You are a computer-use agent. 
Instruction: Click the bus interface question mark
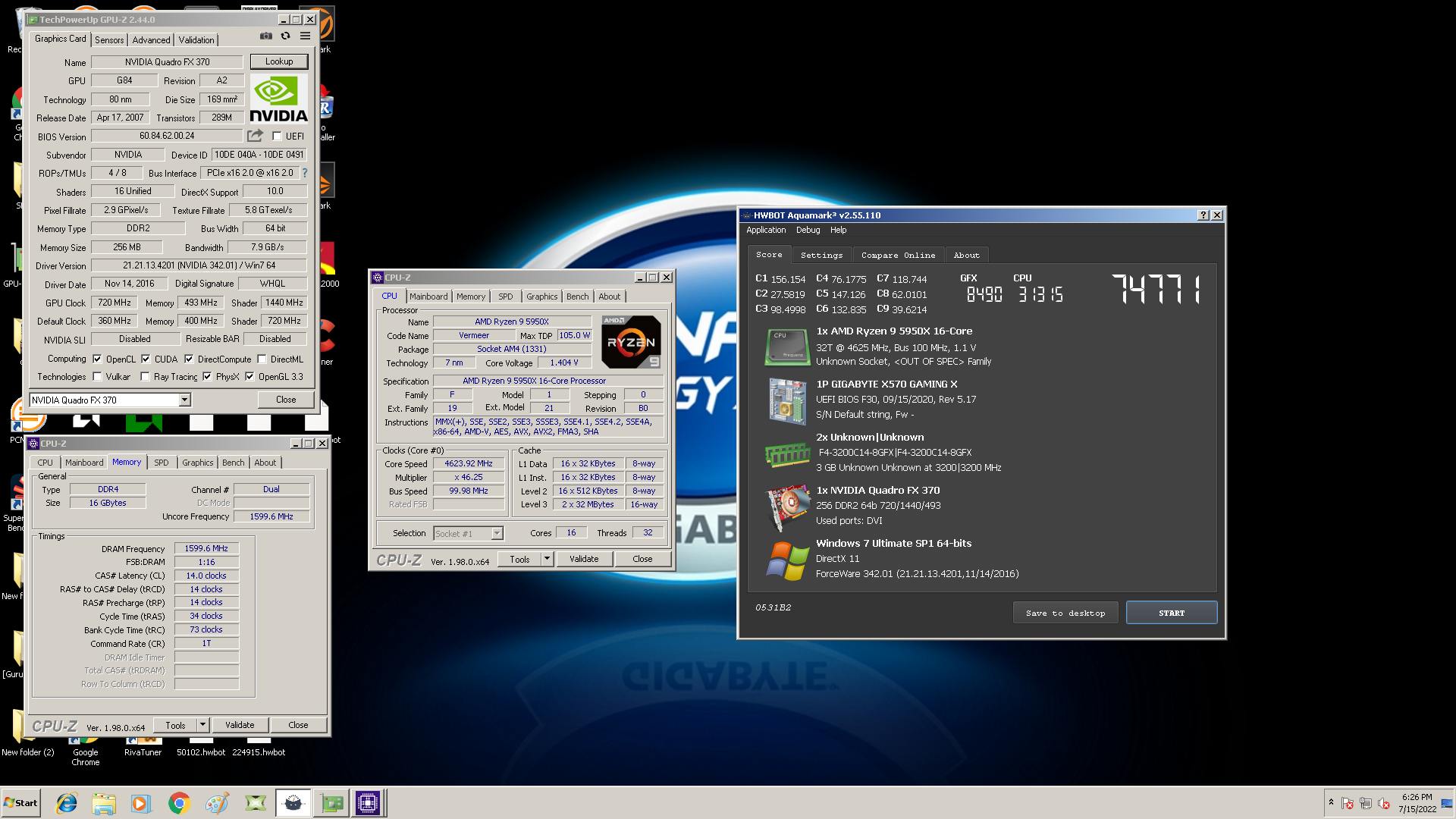pos(305,173)
